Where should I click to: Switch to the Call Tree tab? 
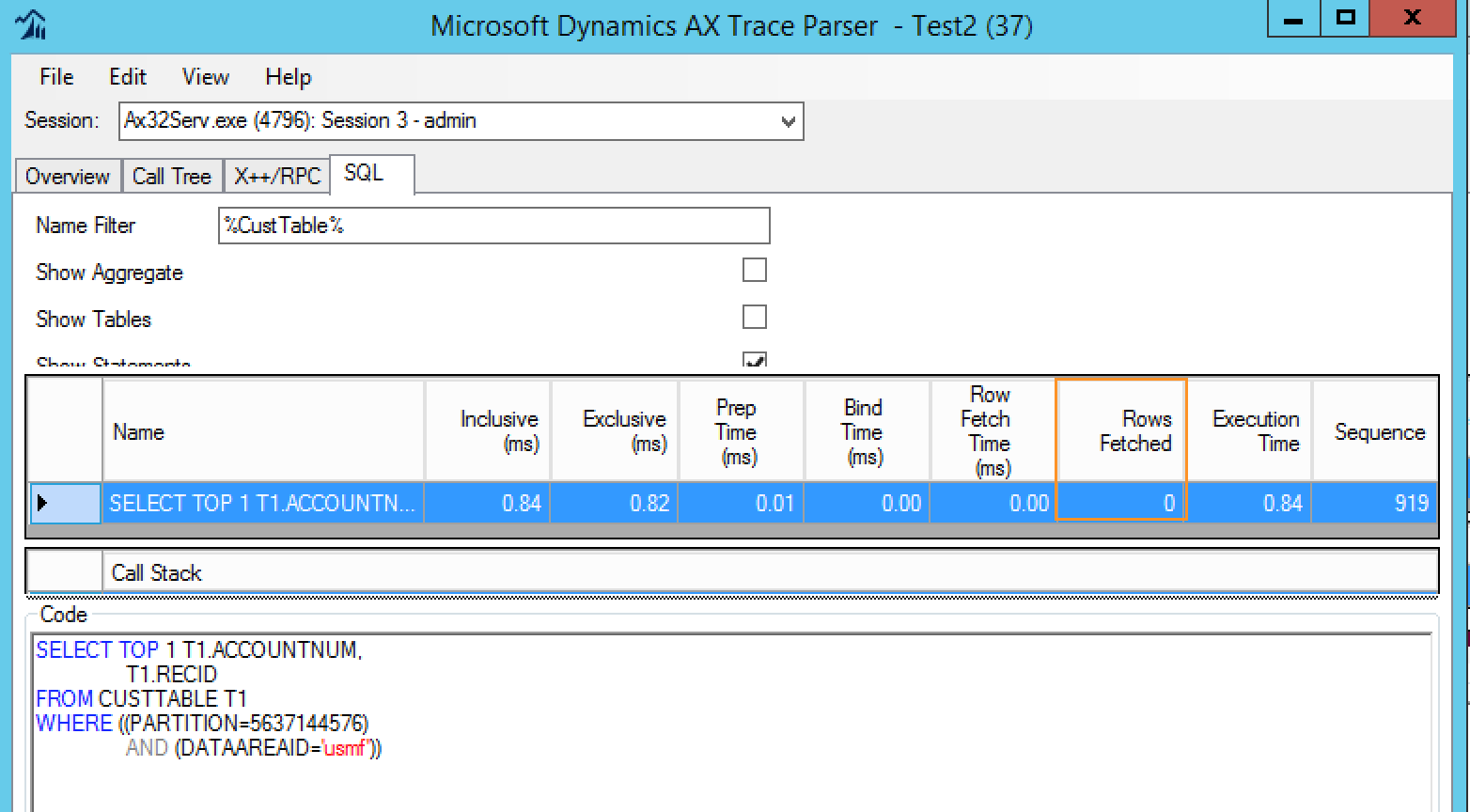(x=172, y=177)
